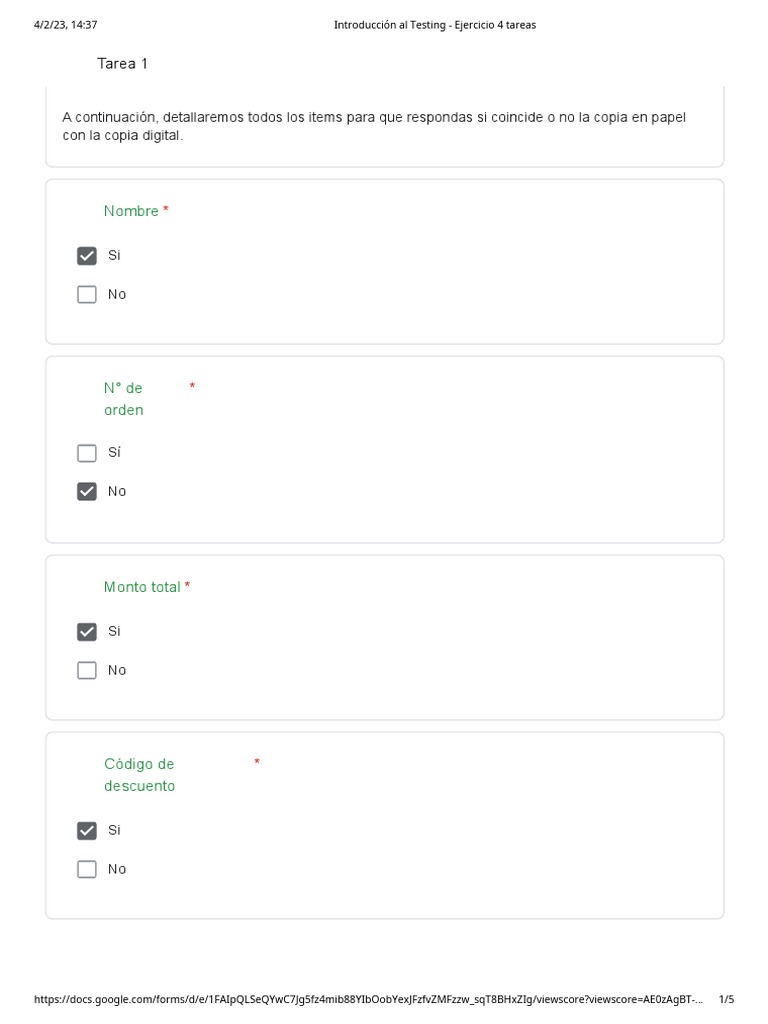Click the Tarea 1 section heading
Viewport: 768px width, 1024px height.
pyautogui.click(x=122, y=63)
